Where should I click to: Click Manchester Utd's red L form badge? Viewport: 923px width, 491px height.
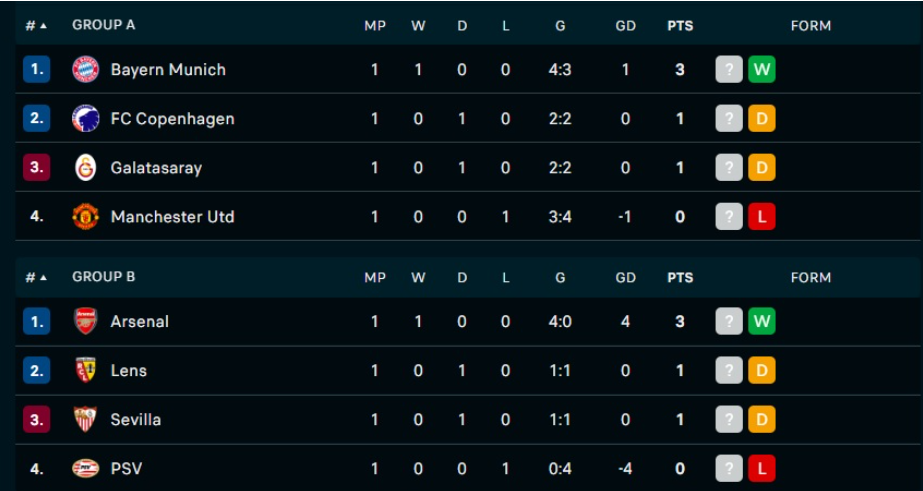(x=761, y=216)
